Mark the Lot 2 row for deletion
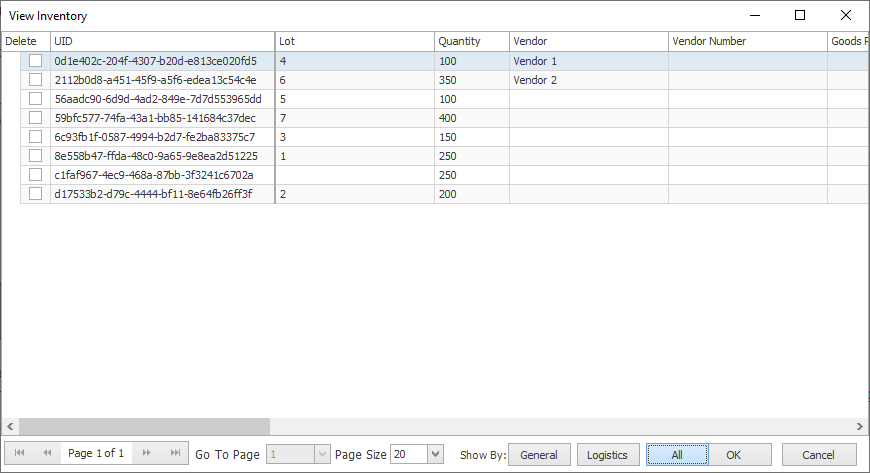Image resolution: width=870 pixels, height=473 pixels. click(x=35, y=194)
